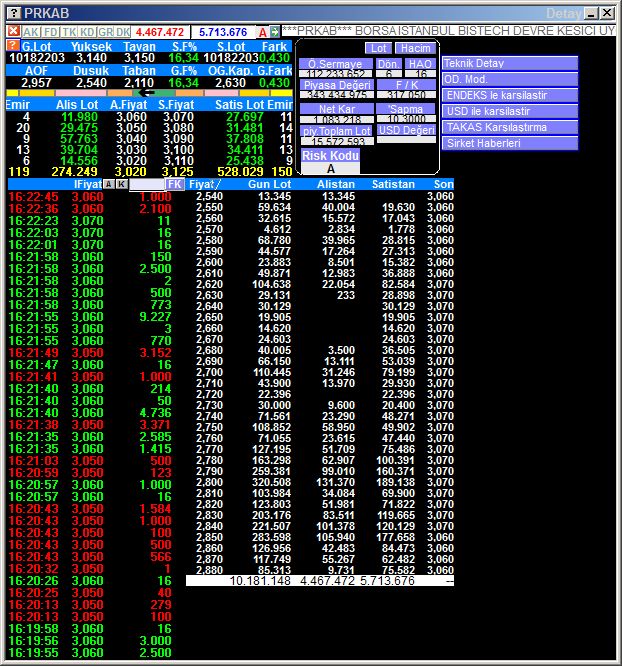The width and height of the screenshot is (622, 666).
Task: Select the TK toolbar icon
Action: pos(69,32)
